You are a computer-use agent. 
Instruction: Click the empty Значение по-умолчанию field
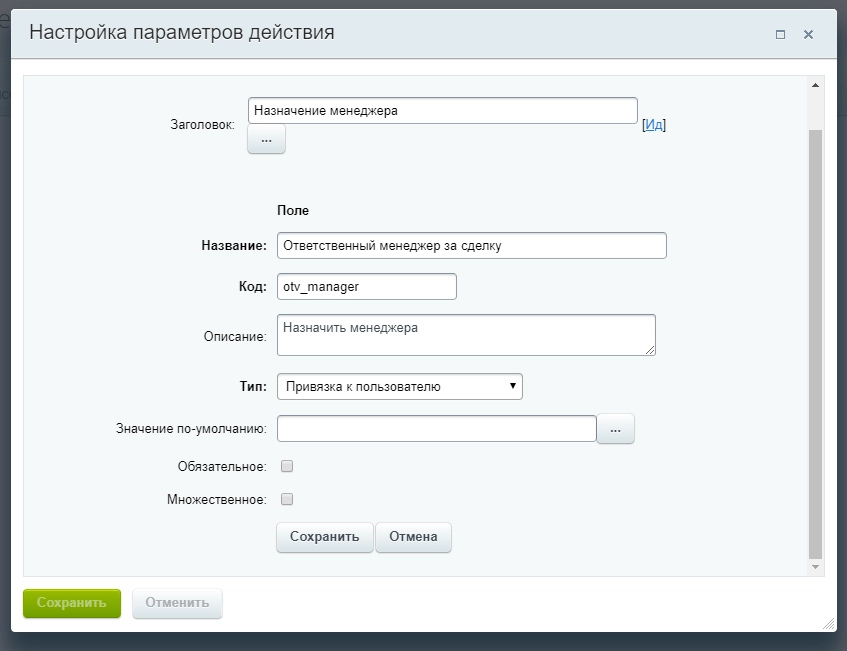point(435,428)
